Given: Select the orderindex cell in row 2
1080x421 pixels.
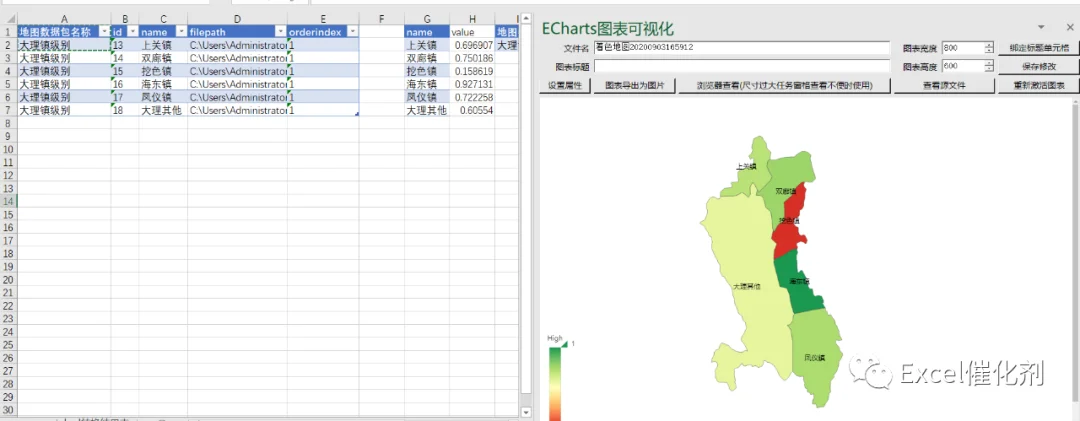Looking at the screenshot, I should (x=323, y=45).
